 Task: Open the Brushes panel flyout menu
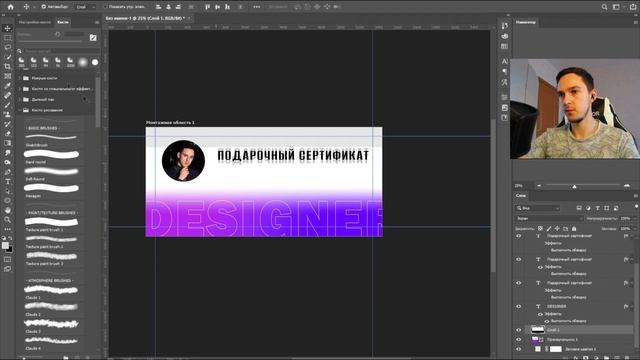pyautogui.click(x=97, y=22)
